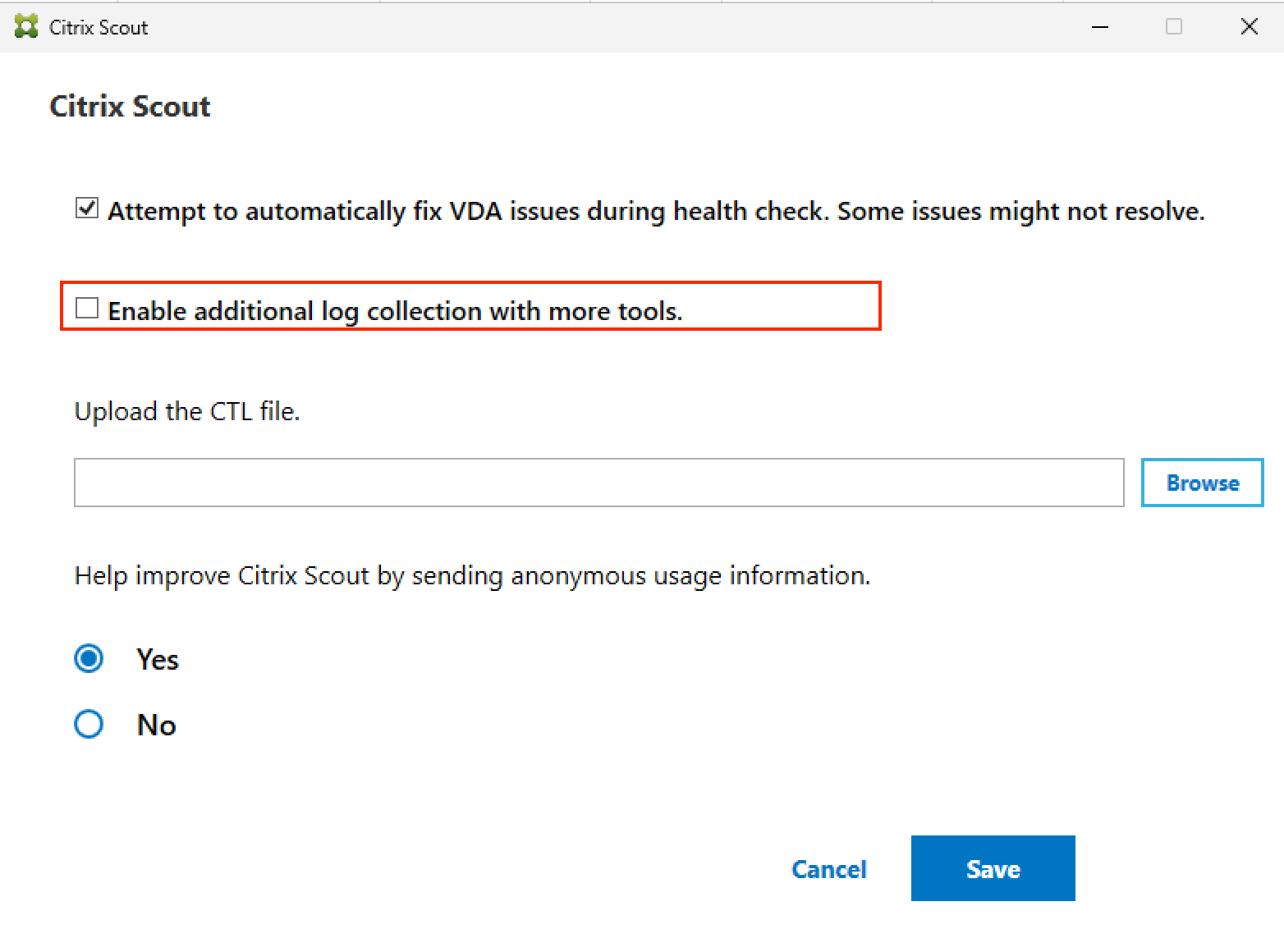This screenshot has width=1284, height=952.
Task: Enable additional log collection with more tools
Action: (x=87, y=308)
